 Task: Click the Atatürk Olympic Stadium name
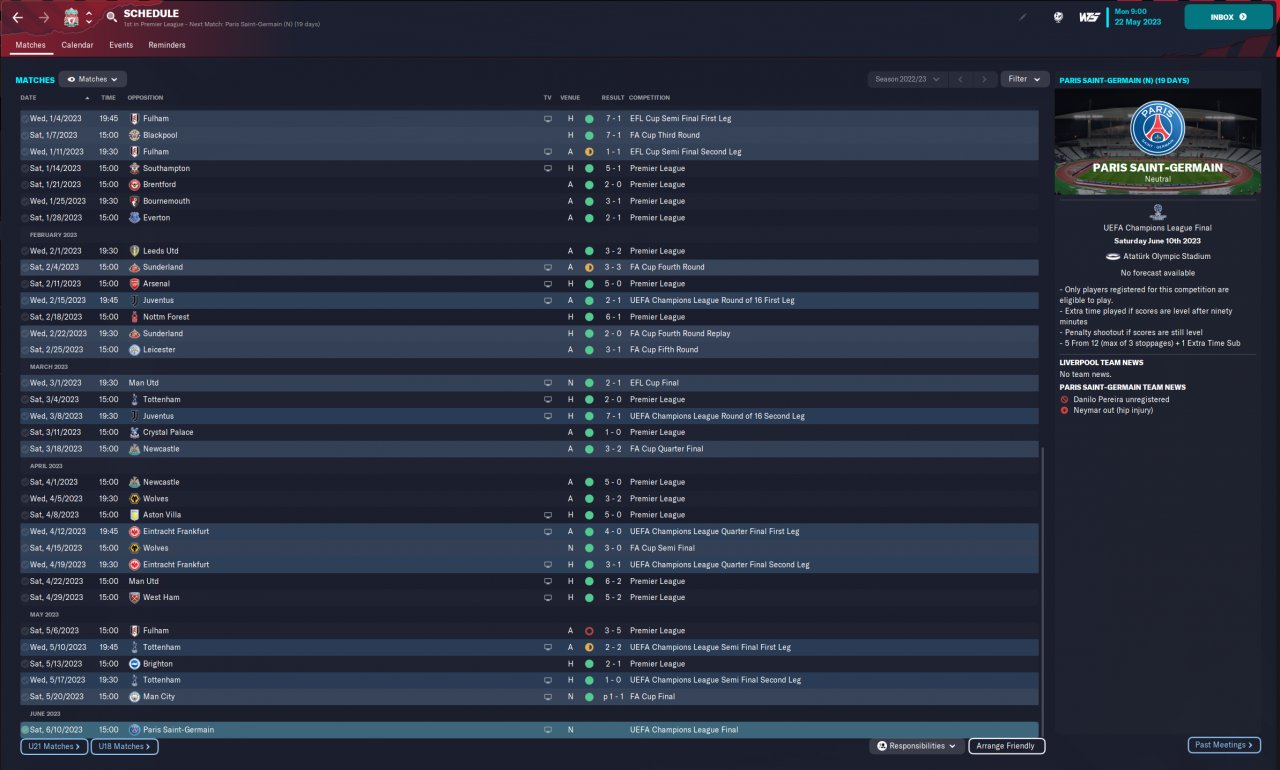pos(1165,256)
